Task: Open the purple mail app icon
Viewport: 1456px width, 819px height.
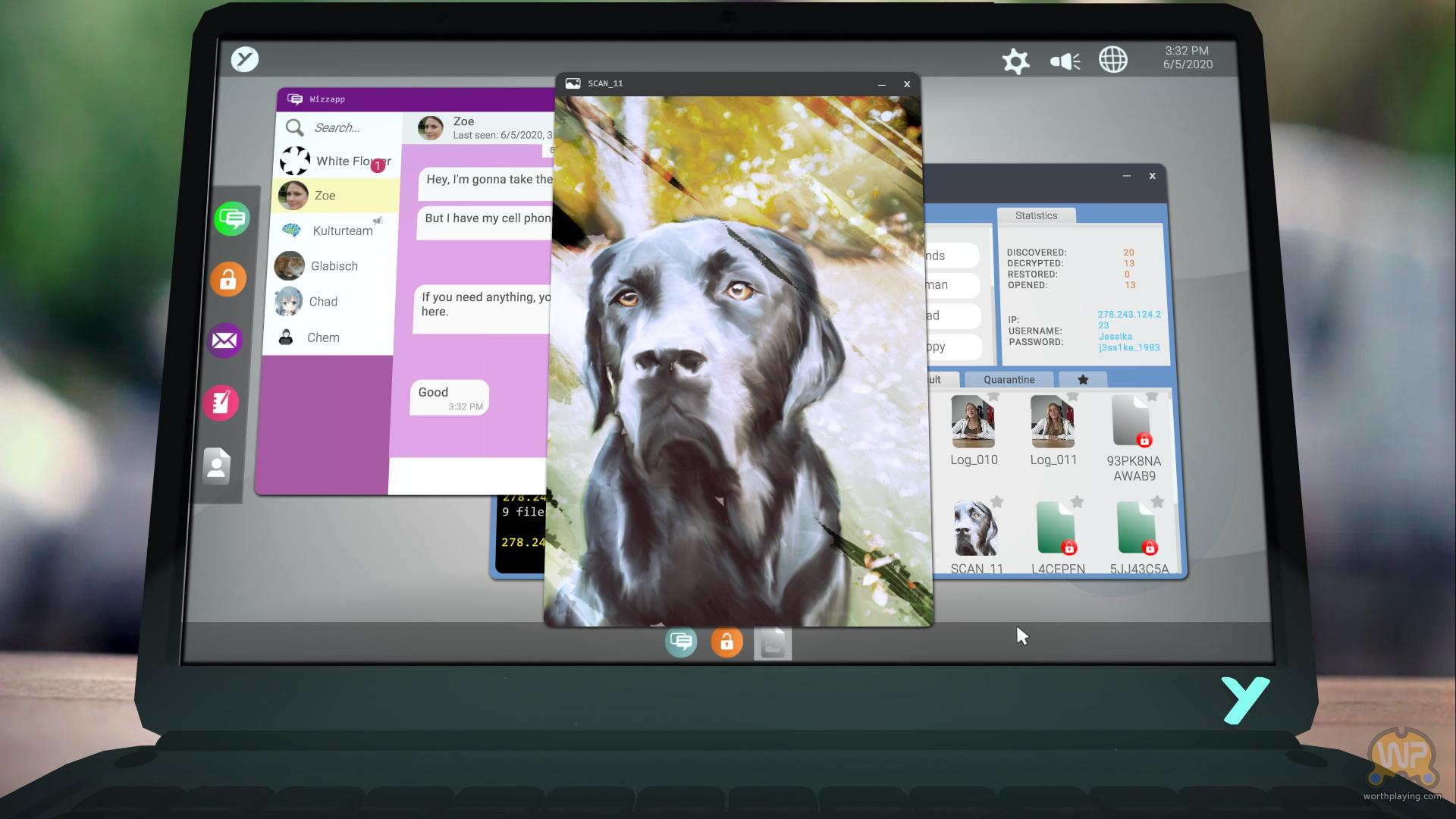Action: (224, 340)
